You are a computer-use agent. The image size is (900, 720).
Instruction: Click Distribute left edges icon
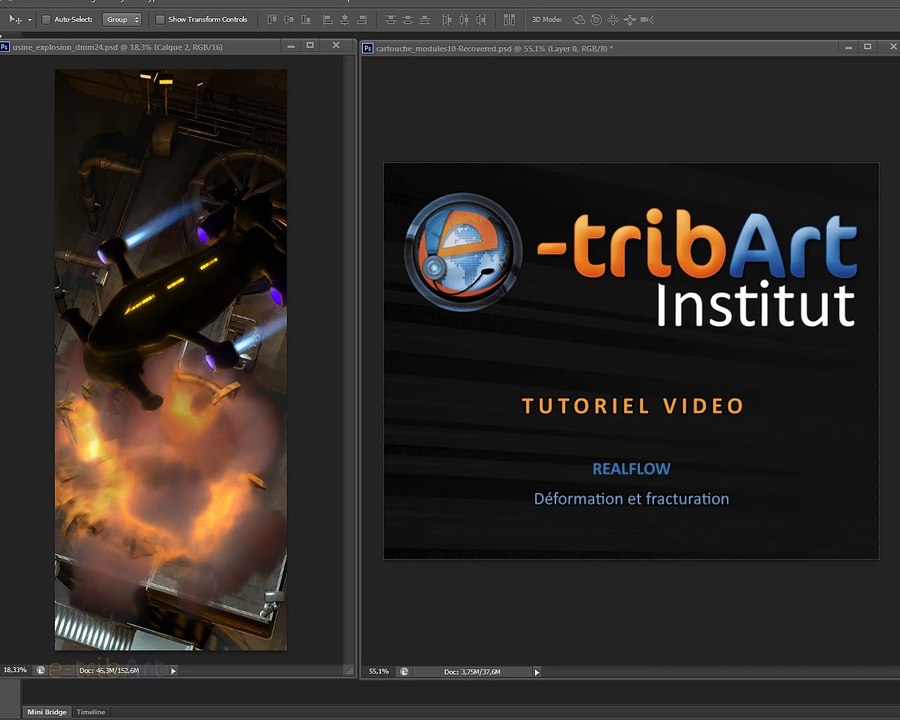pos(447,20)
